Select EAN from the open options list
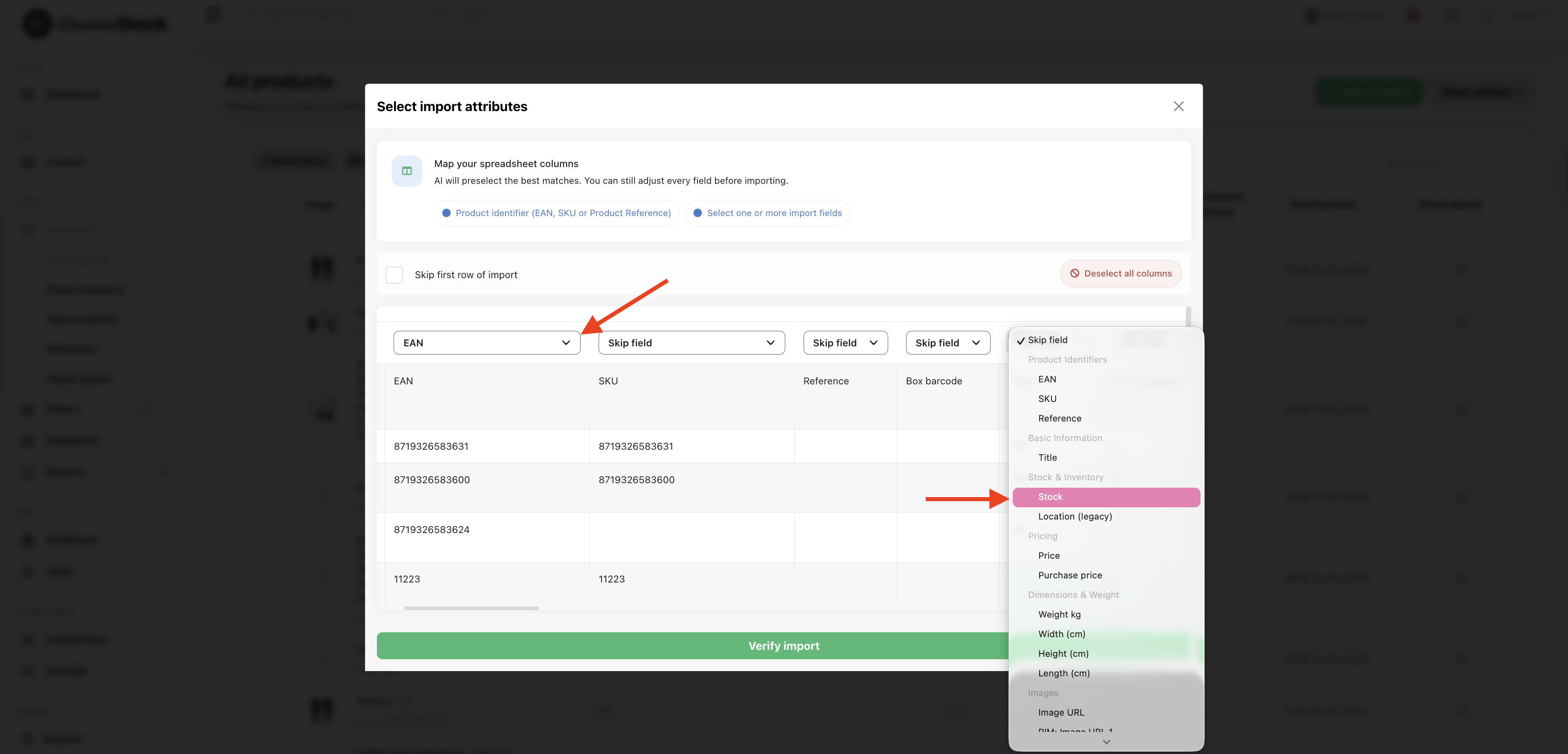This screenshot has width=1568, height=754. point(1106,379)
